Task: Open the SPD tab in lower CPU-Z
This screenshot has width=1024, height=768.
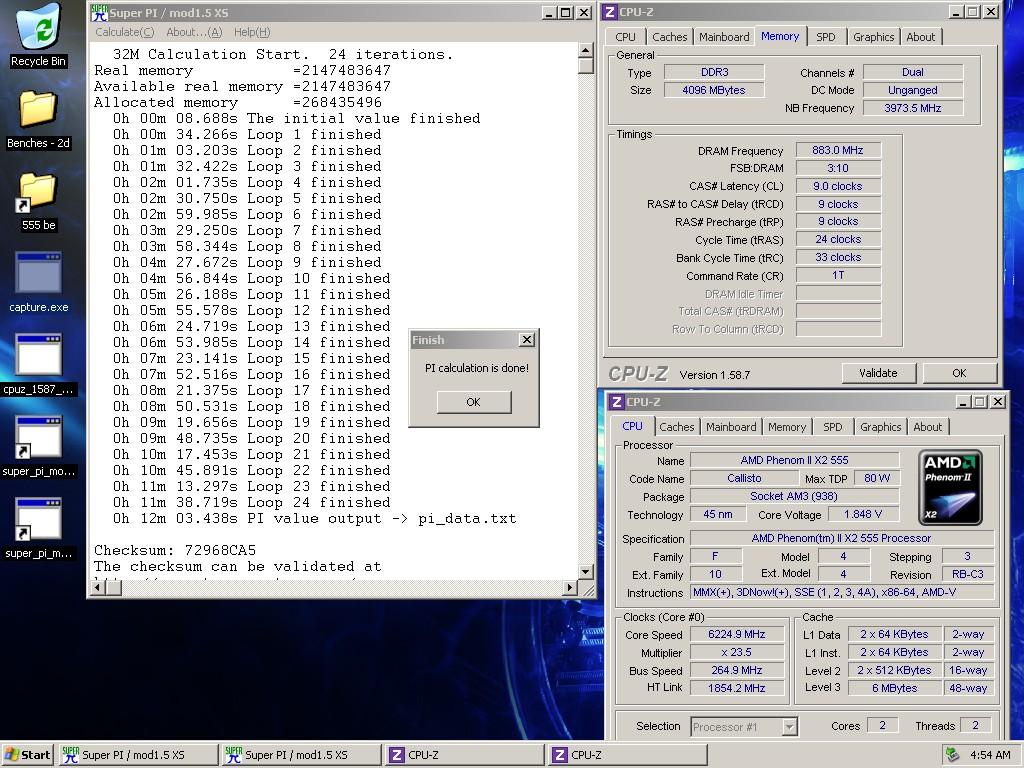Action: [833, 427]
